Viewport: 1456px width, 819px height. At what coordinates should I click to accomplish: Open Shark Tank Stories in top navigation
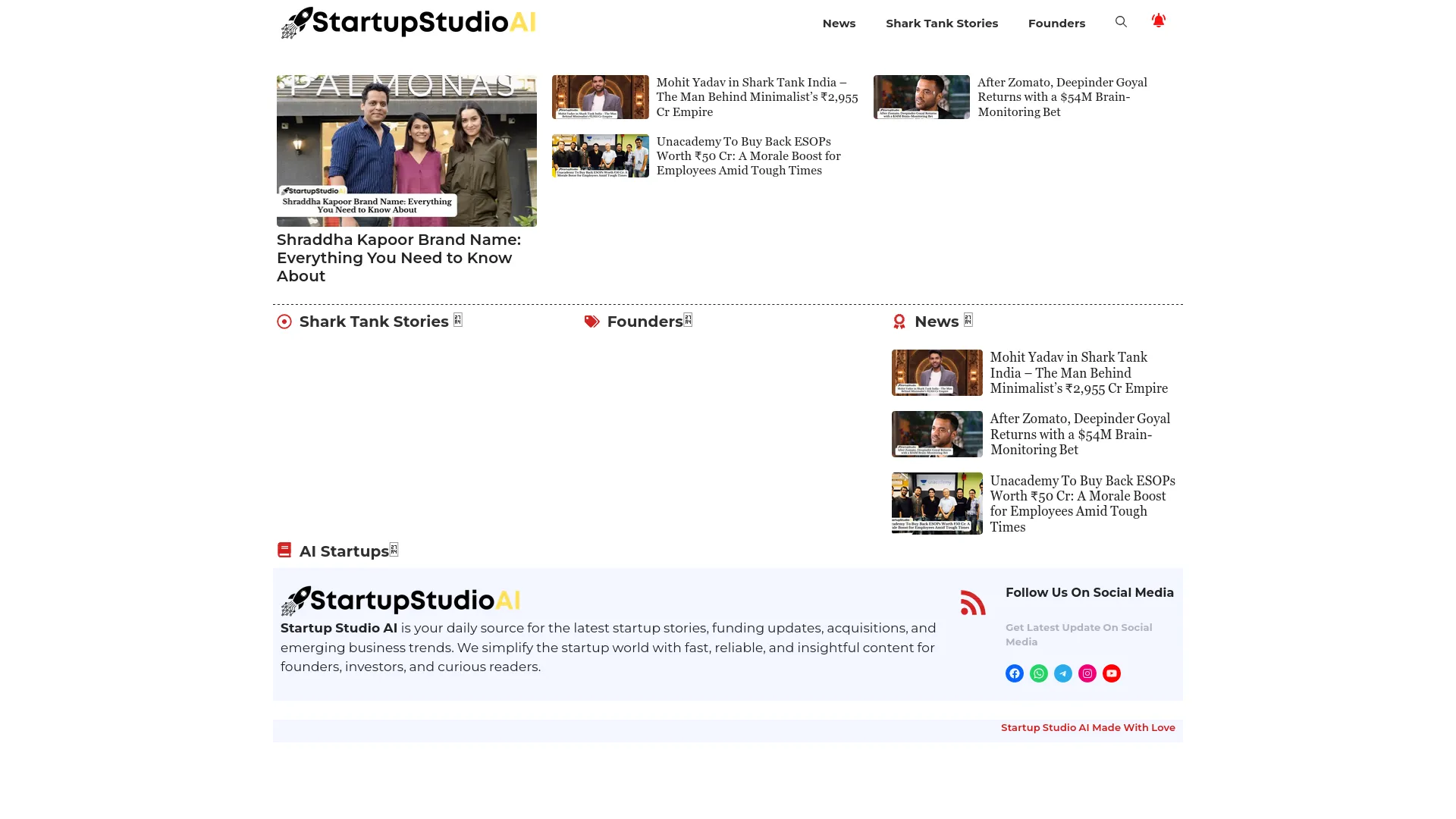point(942,24)
